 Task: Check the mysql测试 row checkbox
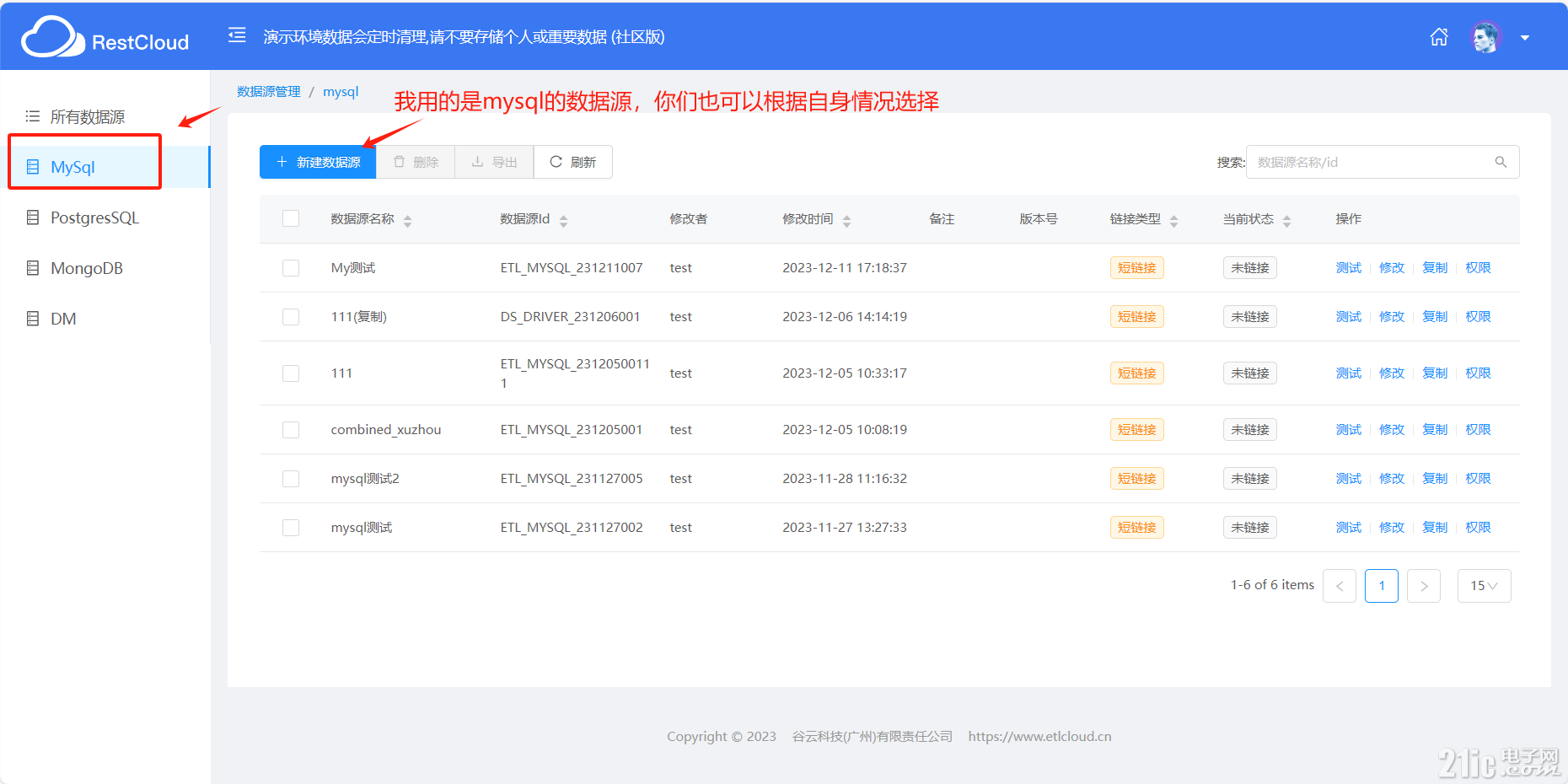[x=291, y=528]
